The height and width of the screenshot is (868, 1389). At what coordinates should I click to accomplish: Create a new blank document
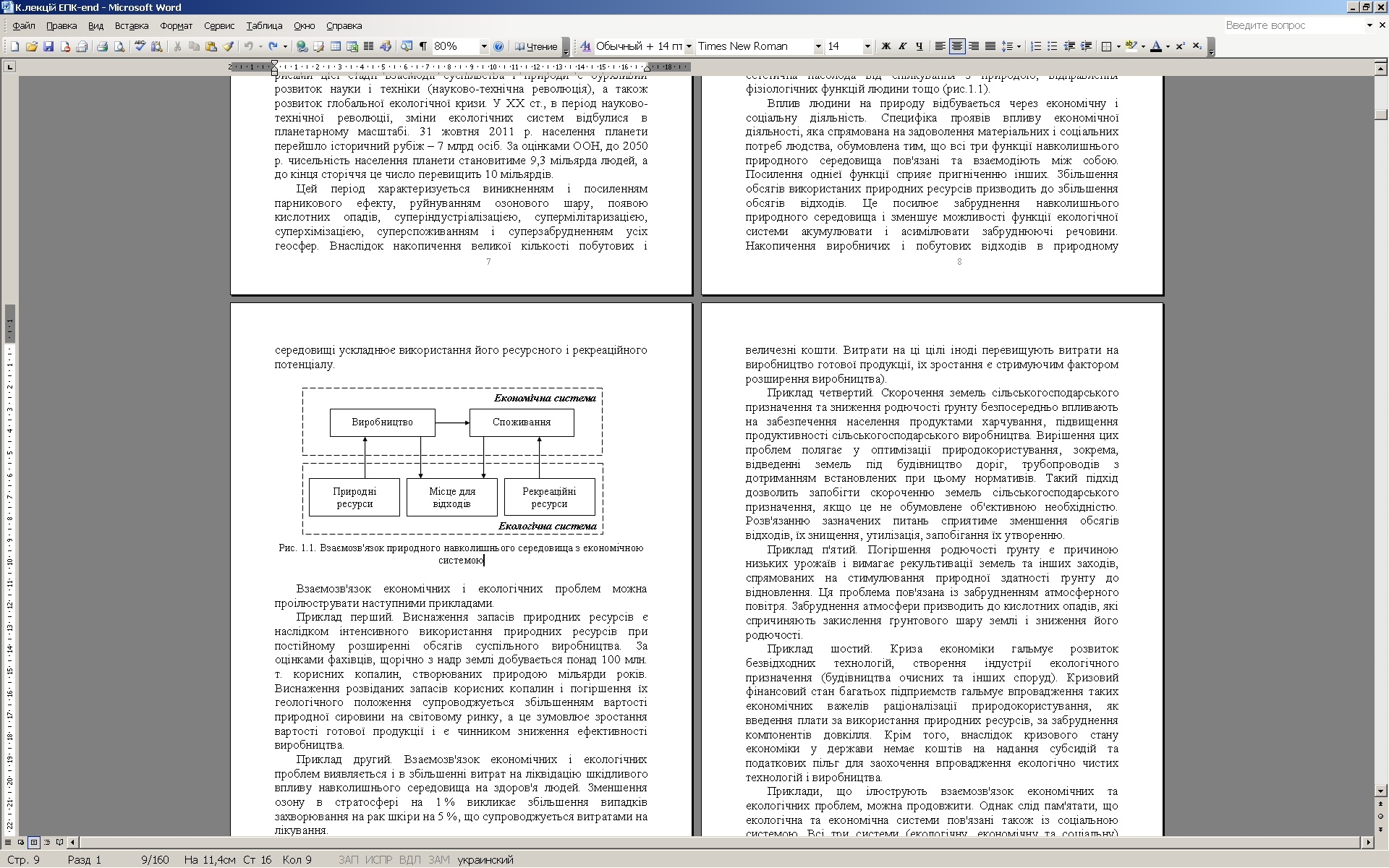tap(14, 46)
